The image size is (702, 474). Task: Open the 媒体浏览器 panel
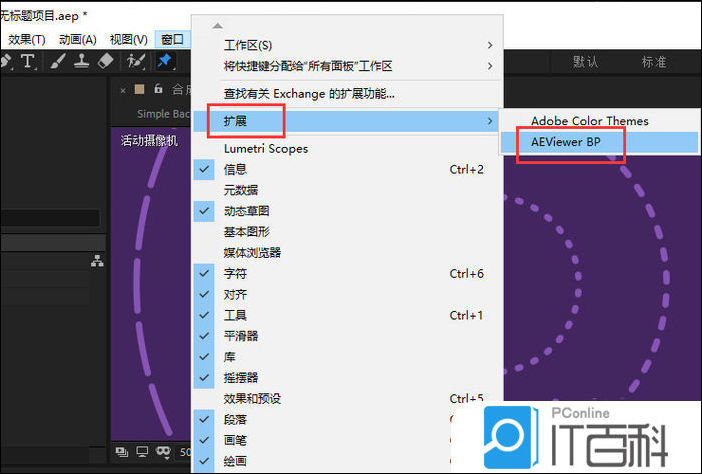point(347,252)
